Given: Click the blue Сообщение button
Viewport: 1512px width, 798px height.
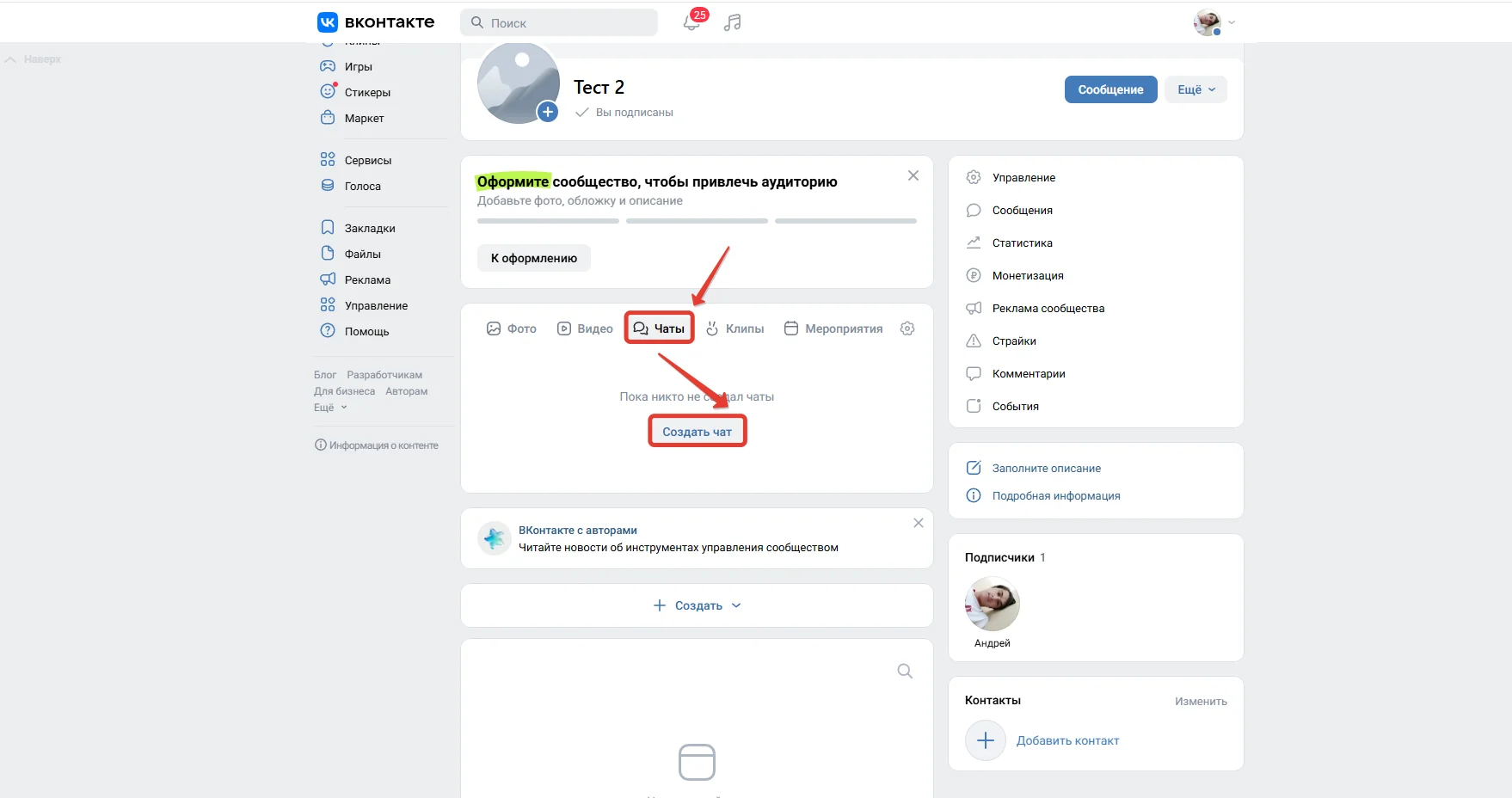Looking at the screenshot, I should [1111, 89].
